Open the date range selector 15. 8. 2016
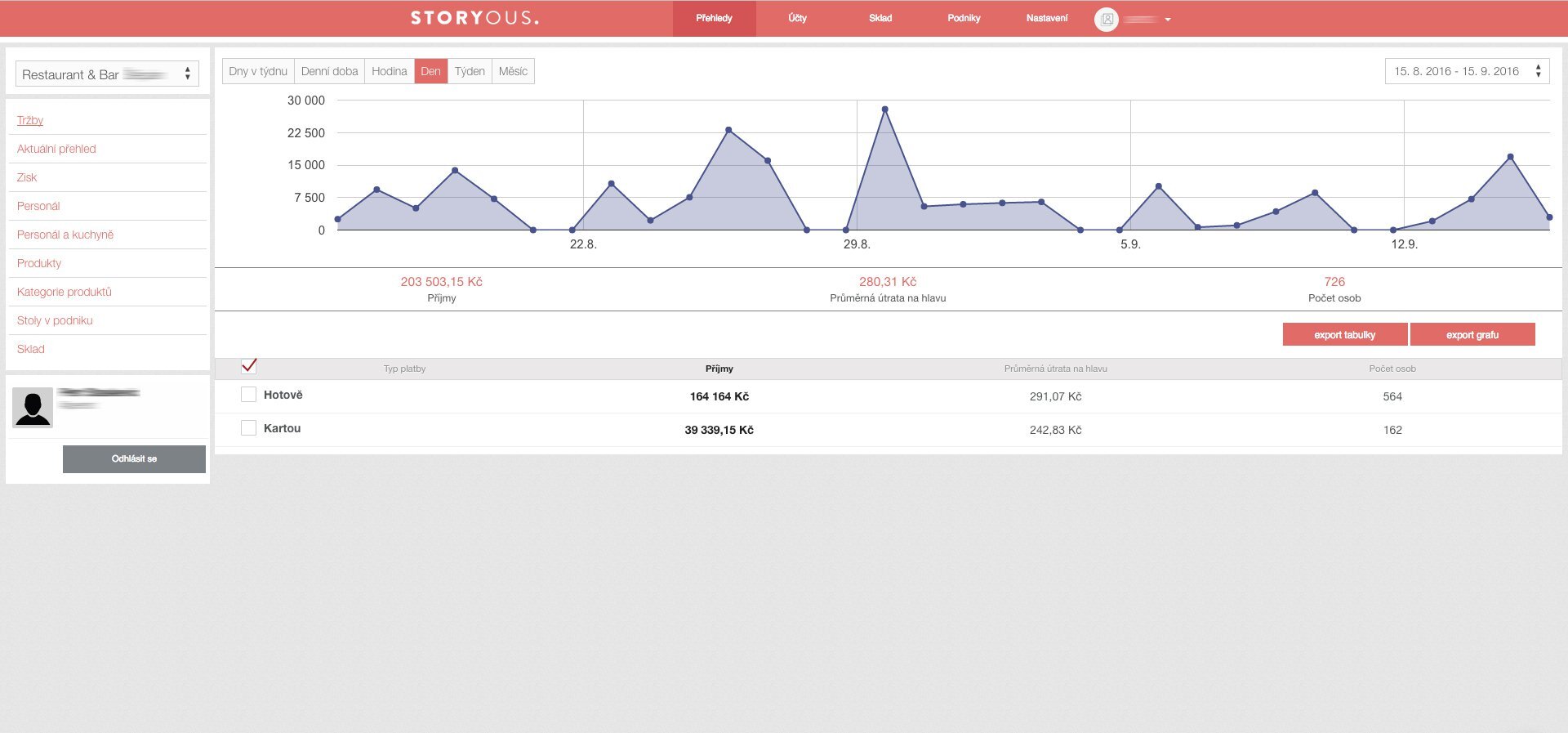This screenshot has width=1568, height=733. click(x=1467, y=71)
